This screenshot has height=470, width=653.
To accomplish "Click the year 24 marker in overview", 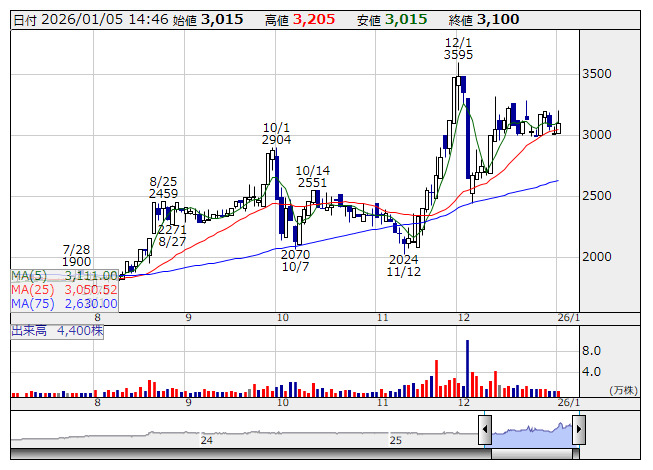I will pyautogui.click(x=207, y=440).
